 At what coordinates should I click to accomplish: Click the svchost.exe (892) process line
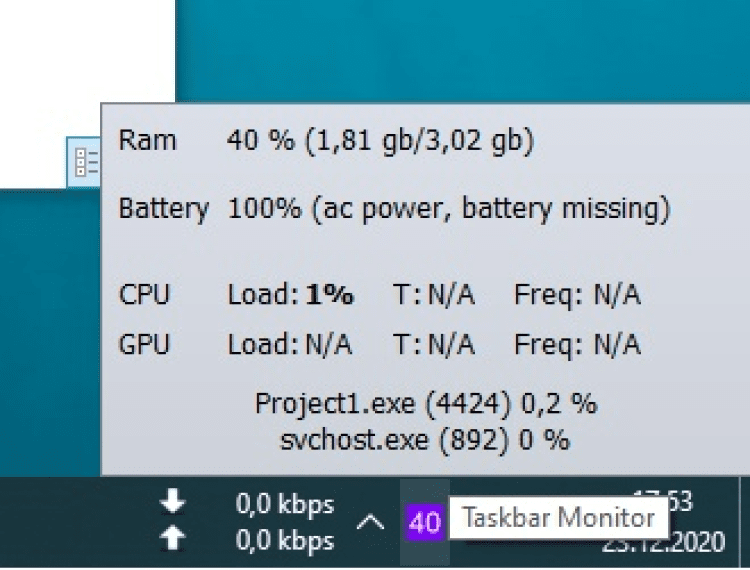point(425,439)
